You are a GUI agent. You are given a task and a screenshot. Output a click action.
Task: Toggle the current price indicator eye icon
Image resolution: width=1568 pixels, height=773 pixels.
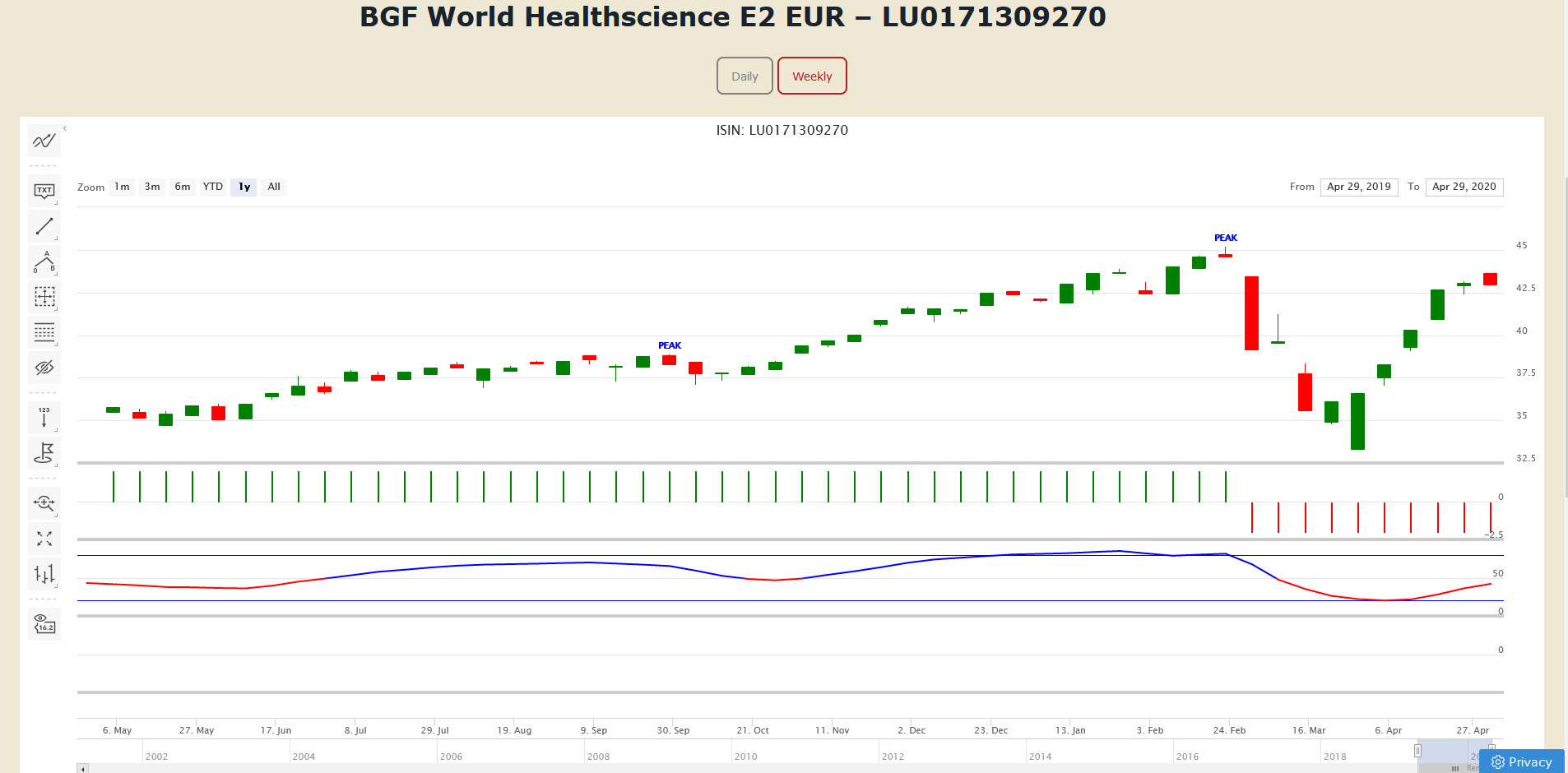pyautogui.click(x=44, y=623)
